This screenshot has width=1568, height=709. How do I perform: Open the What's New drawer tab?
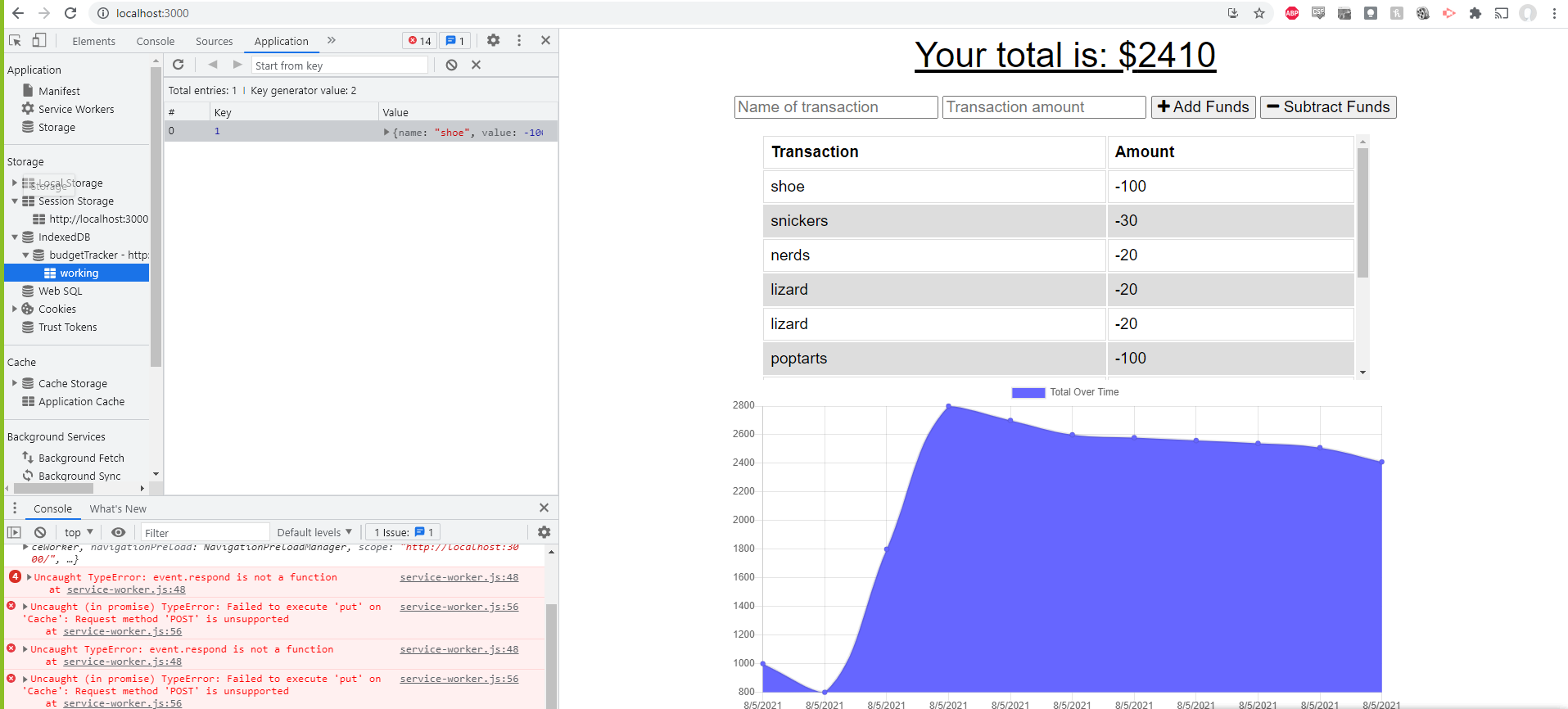click(x=118, y=508)
